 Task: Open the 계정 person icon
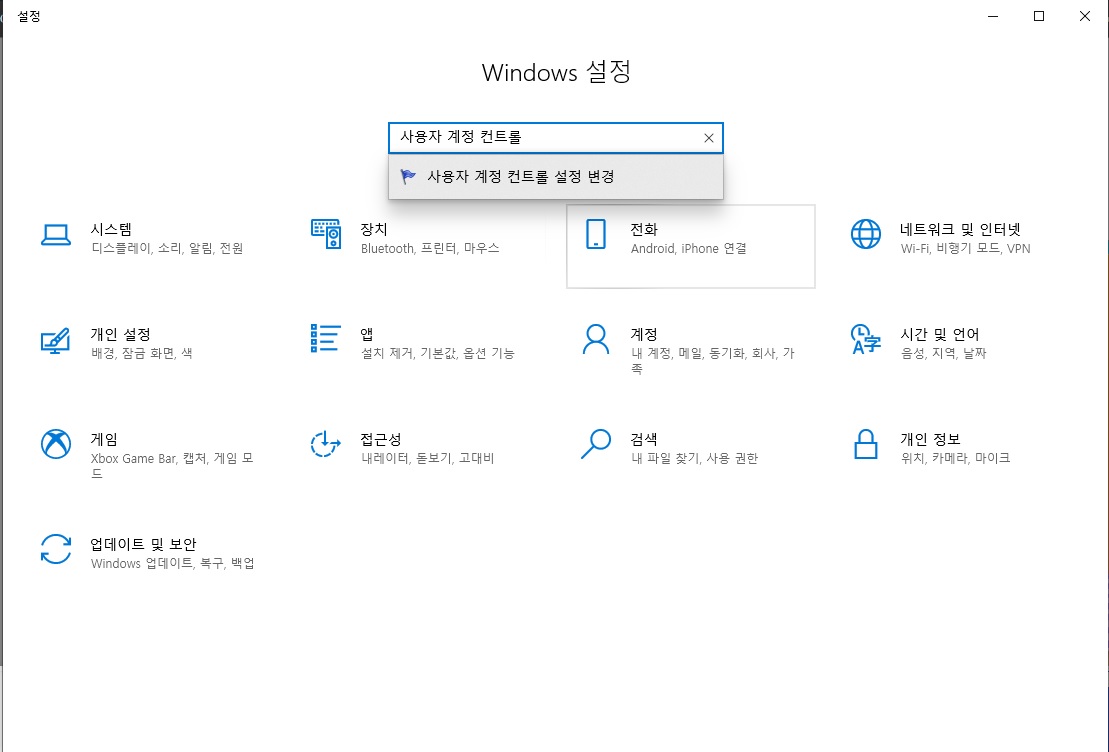[x=596, y=339]
